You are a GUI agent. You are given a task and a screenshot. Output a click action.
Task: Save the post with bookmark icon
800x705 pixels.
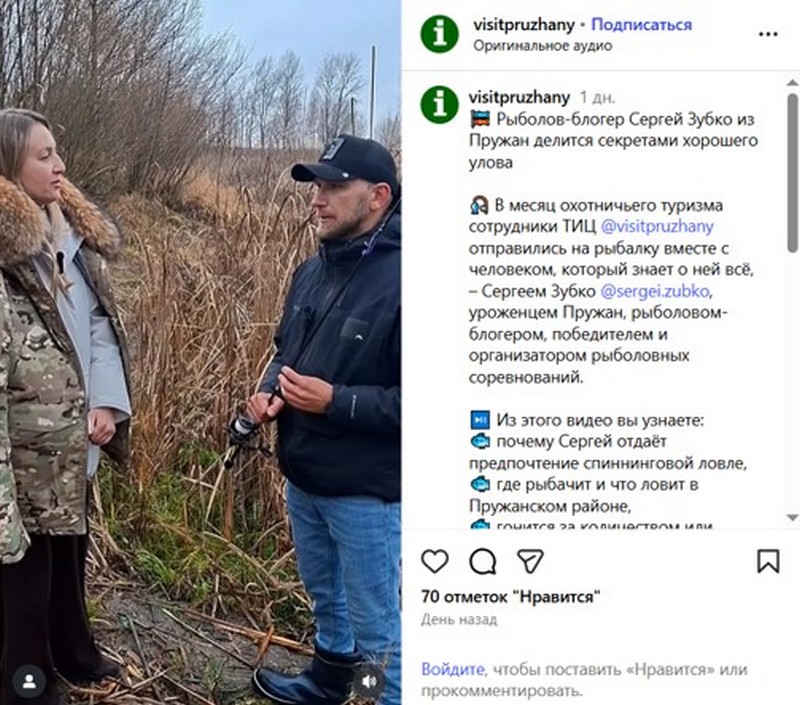coord(768,561)
